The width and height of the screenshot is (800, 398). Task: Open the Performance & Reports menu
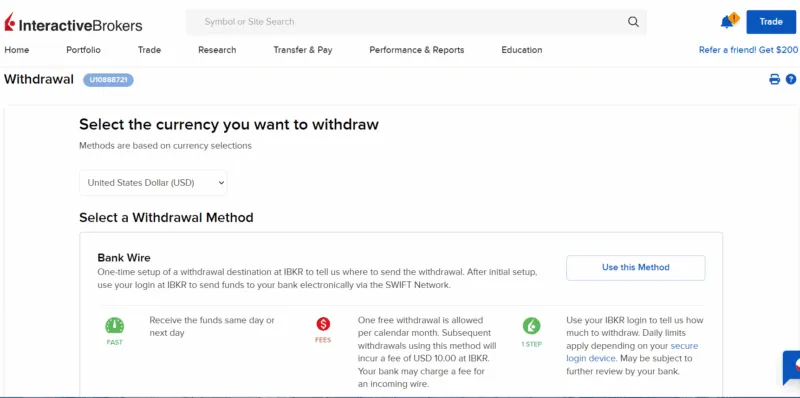417,50
